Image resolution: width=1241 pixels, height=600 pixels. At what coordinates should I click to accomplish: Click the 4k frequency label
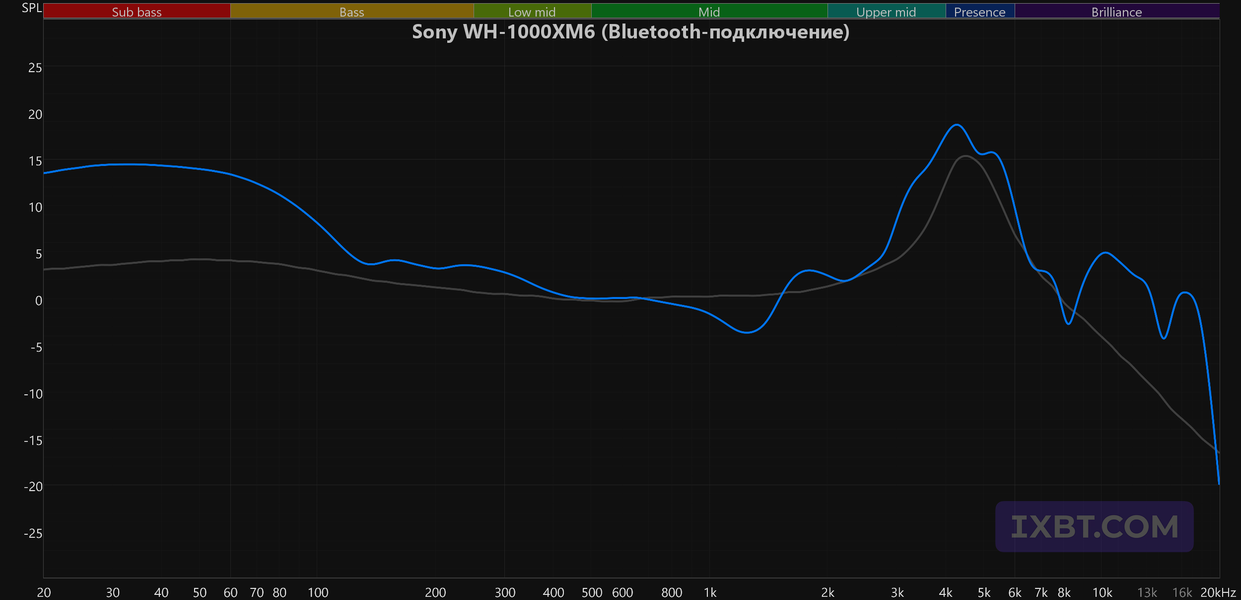(x=946, y=592)
